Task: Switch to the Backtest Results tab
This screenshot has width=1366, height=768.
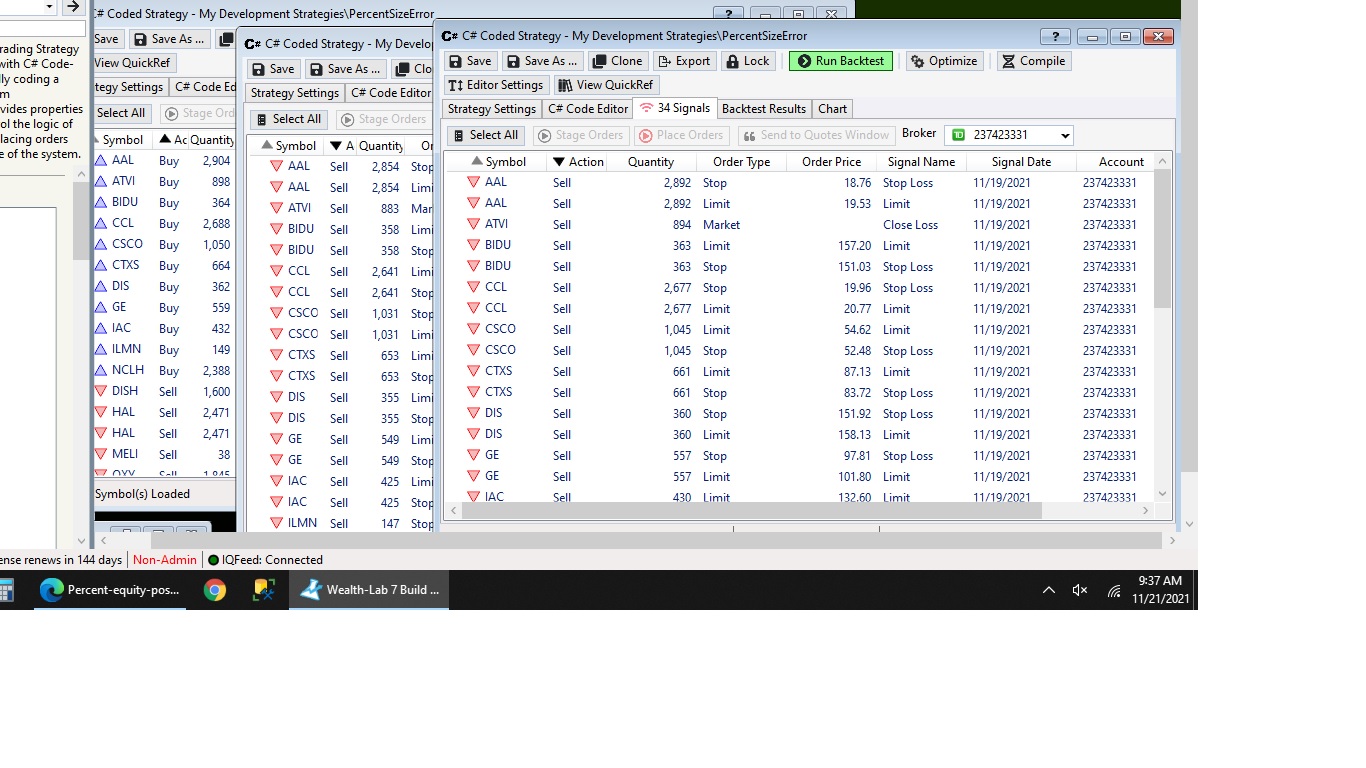Action: (x=763, y=109)
